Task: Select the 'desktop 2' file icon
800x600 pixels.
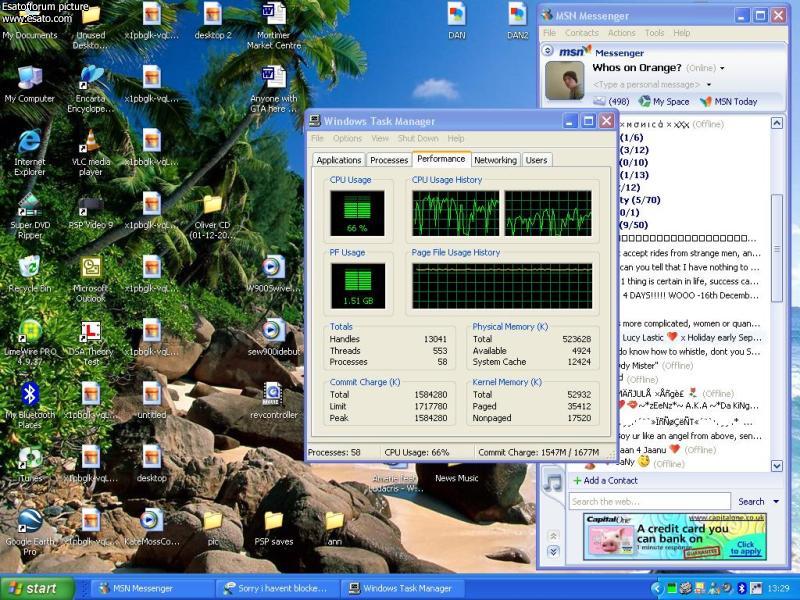Action: click(213, 21)
